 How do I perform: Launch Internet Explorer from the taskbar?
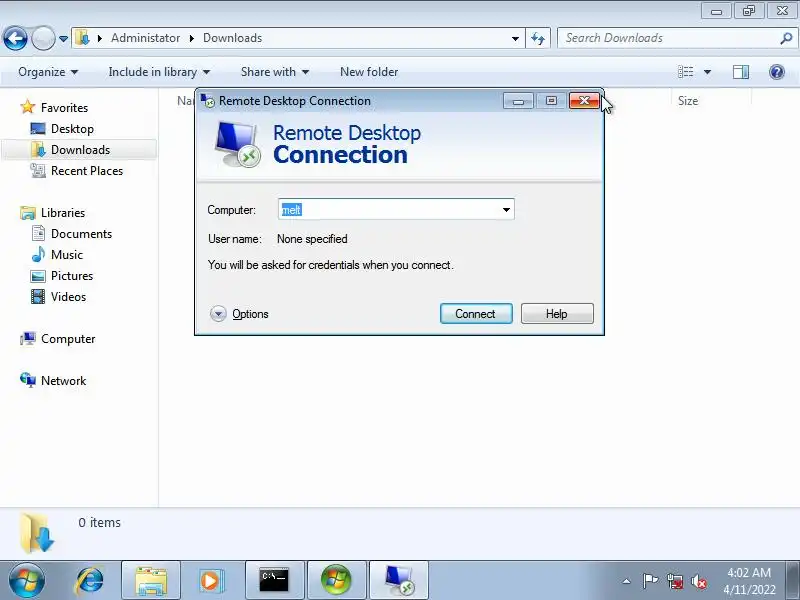pyautogui.click(x=90, y=581)
